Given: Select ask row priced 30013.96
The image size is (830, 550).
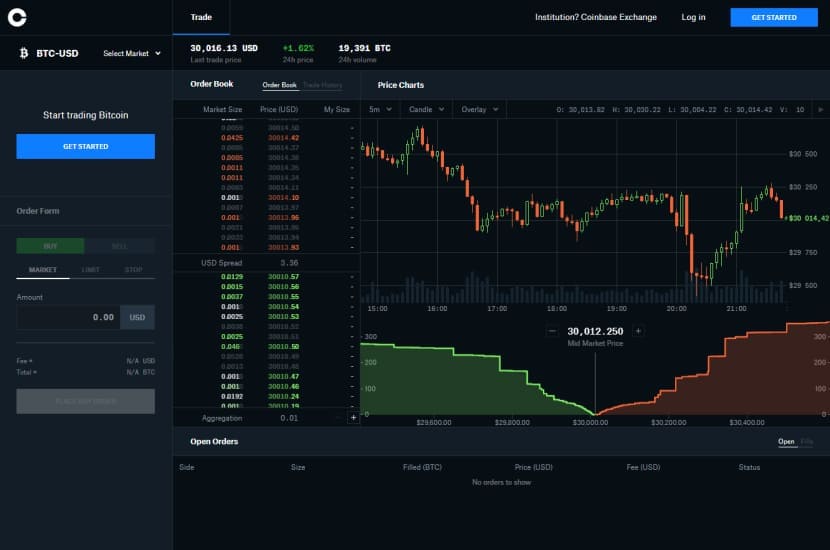Looking at the screenshot, I should 267,218.
